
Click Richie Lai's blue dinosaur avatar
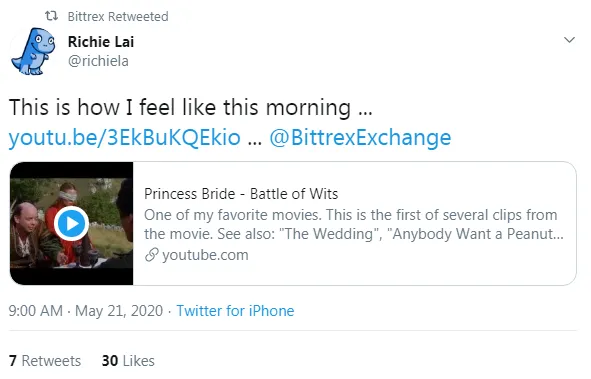[x=33, y=51]
